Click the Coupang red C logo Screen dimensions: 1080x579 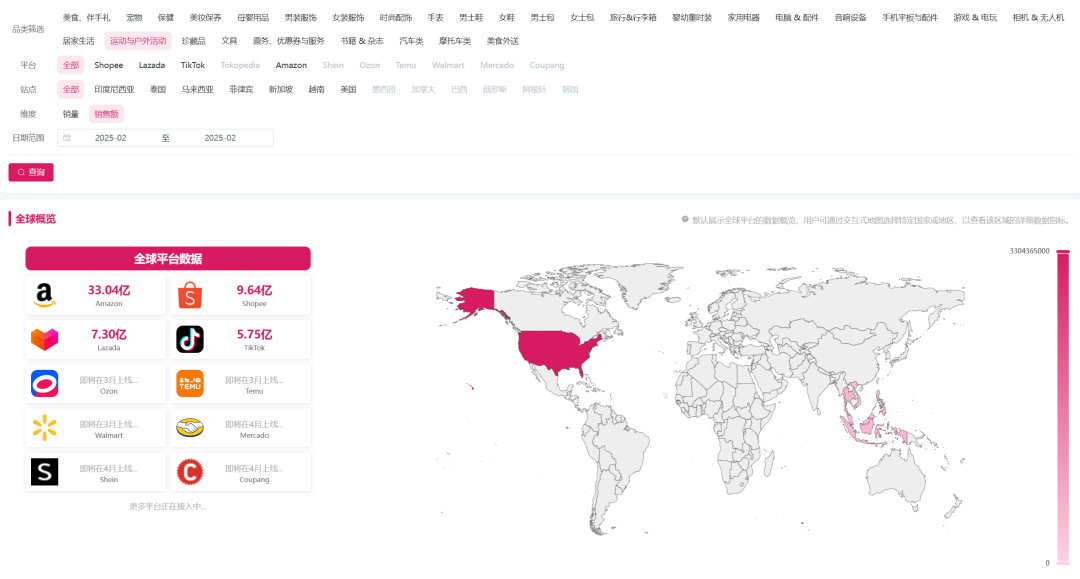click(190, 472)
